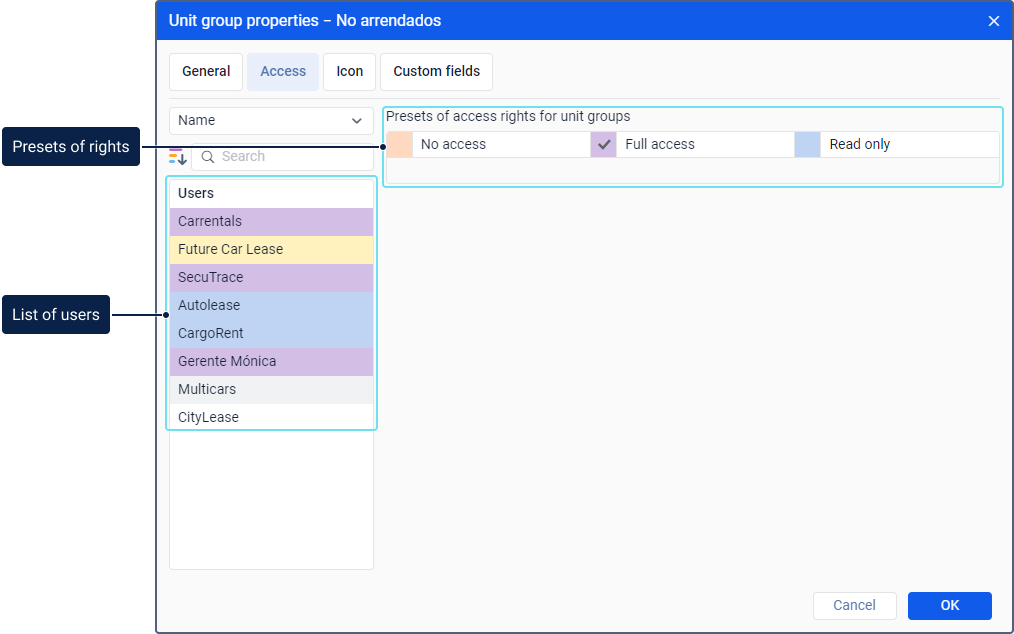Click the search magnifier icon
Image resolution: width=1014 pixels, height=634 pixels.
tap(208, 157)
